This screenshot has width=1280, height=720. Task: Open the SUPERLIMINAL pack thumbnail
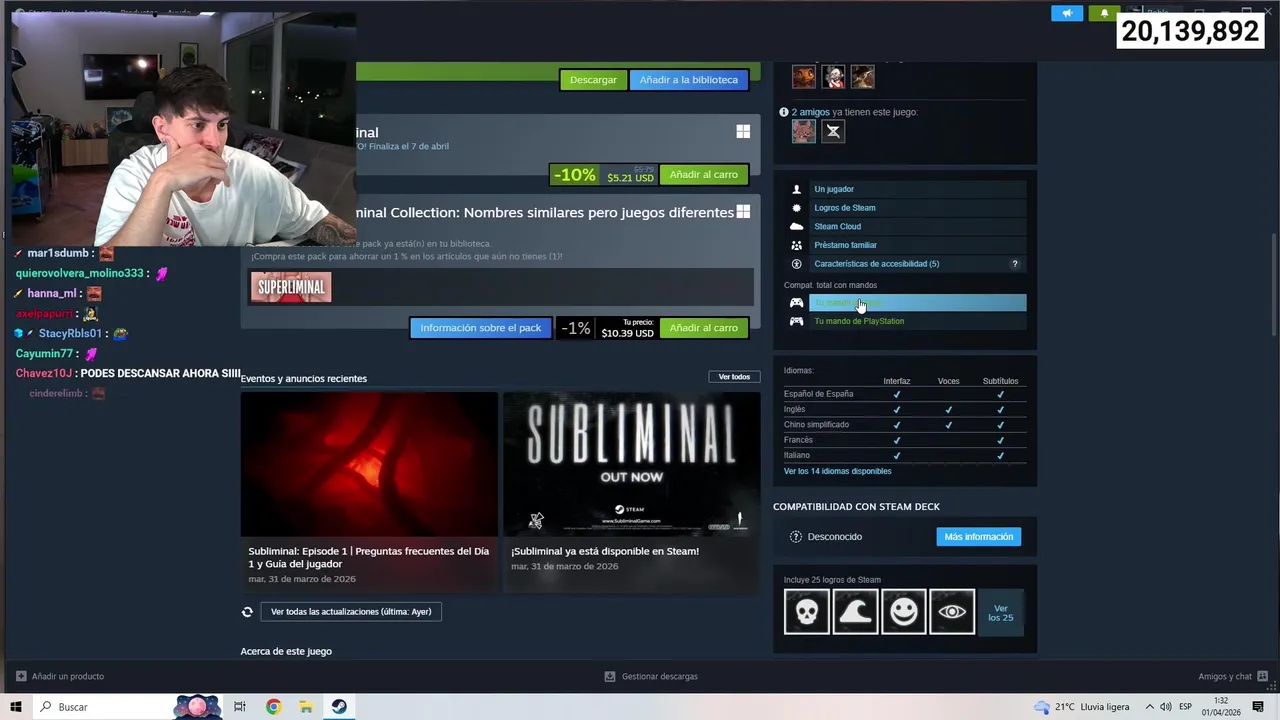tap(291, 288)
